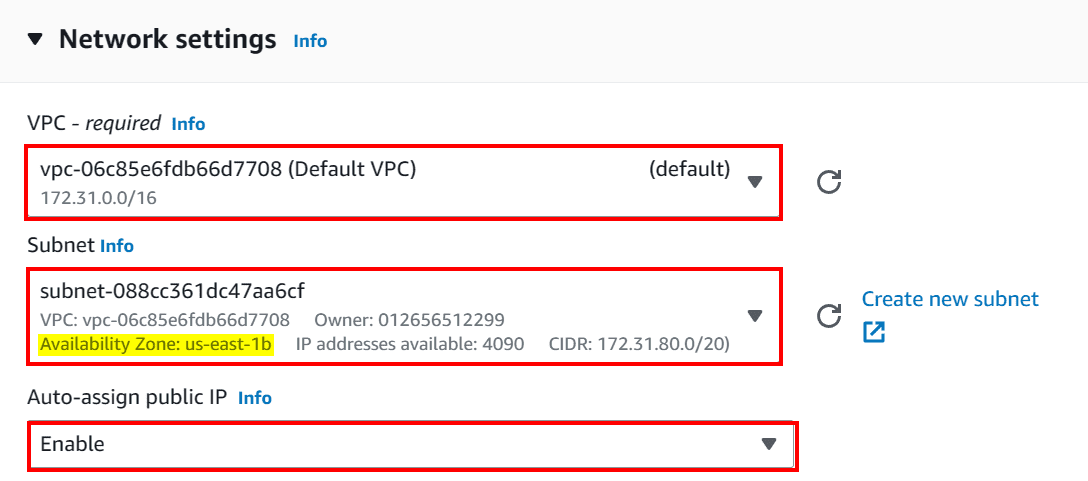Open the VPC selection dropdown arrow
This screenshot has width=1088, height=481.
tap(756, 181)
